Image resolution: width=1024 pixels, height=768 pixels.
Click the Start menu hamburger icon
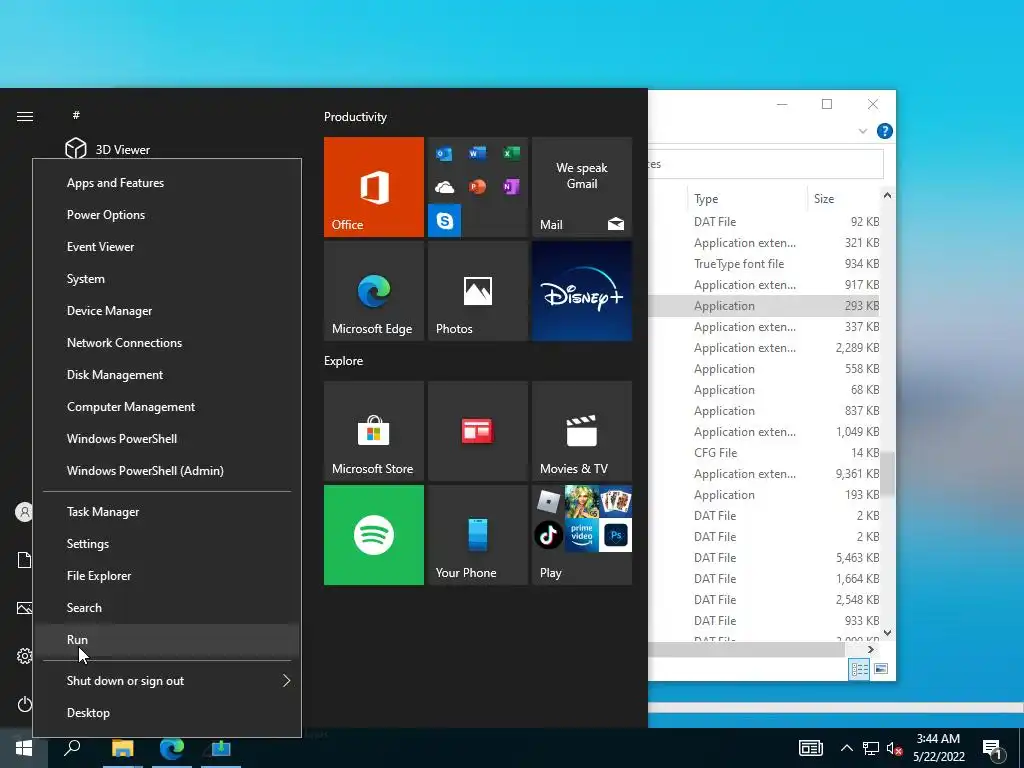pos(25,116)
